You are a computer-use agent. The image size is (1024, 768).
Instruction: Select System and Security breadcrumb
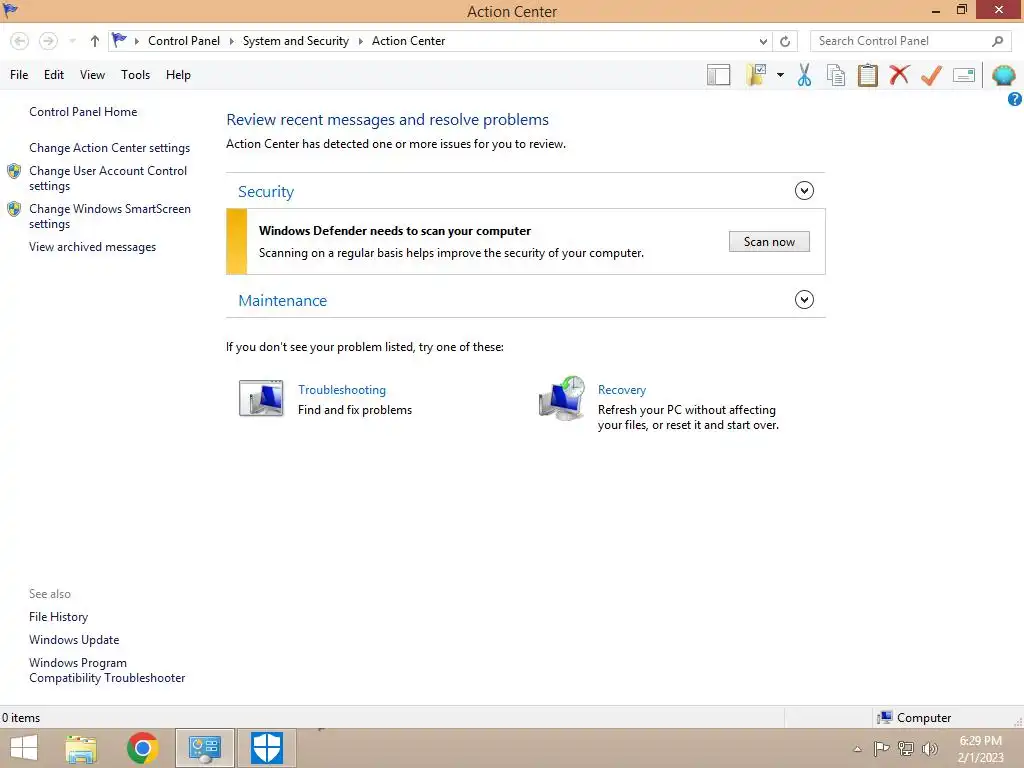coord(296,40)
